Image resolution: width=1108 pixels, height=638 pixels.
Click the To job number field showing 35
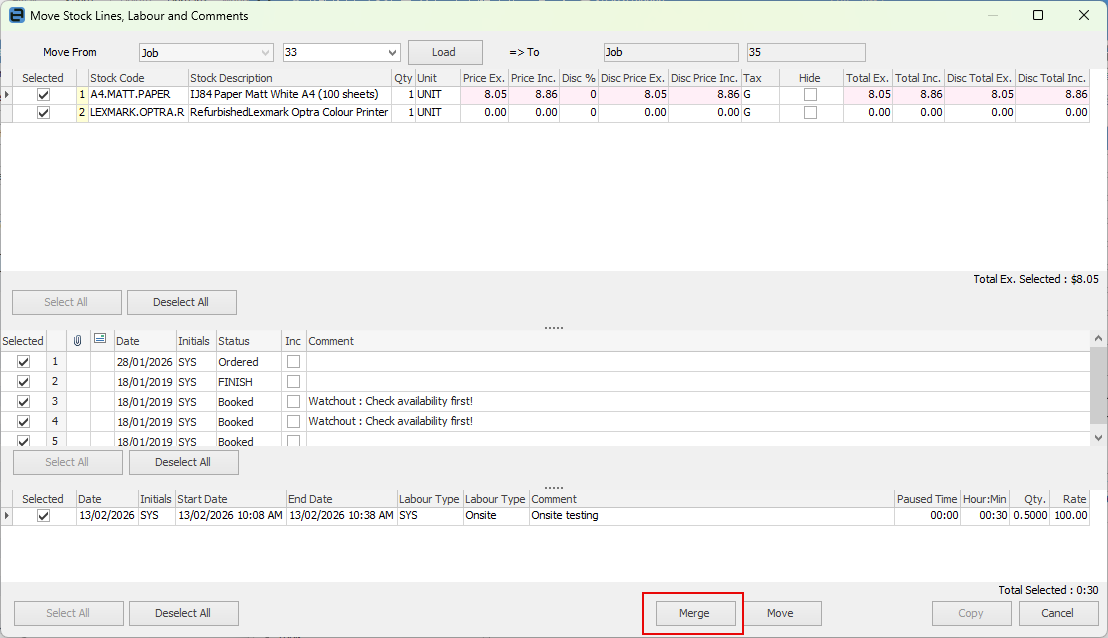pyautogui.click(x=806, y=52)
